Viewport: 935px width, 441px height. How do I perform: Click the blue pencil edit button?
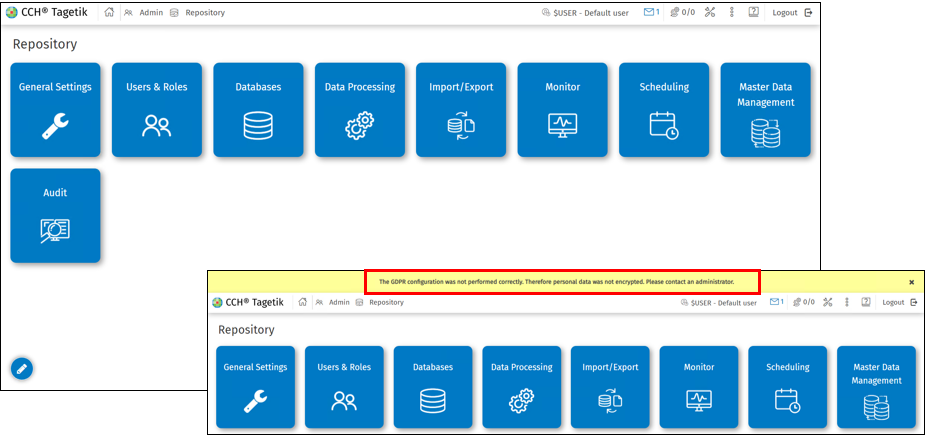pyautogui.click(x=22, y=368)
